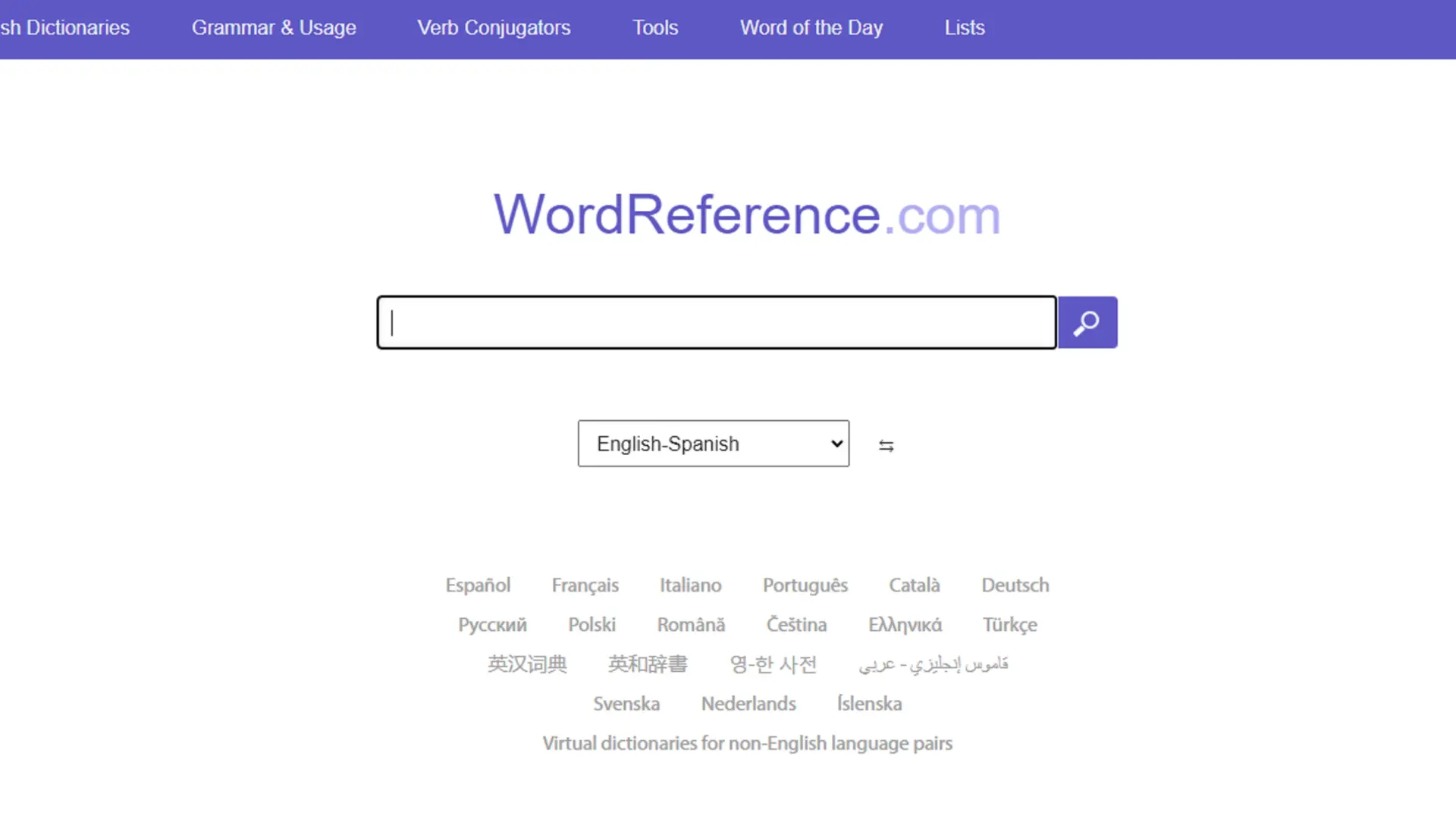Click the Español language link

pyautogui.click(x=477, y=584)
